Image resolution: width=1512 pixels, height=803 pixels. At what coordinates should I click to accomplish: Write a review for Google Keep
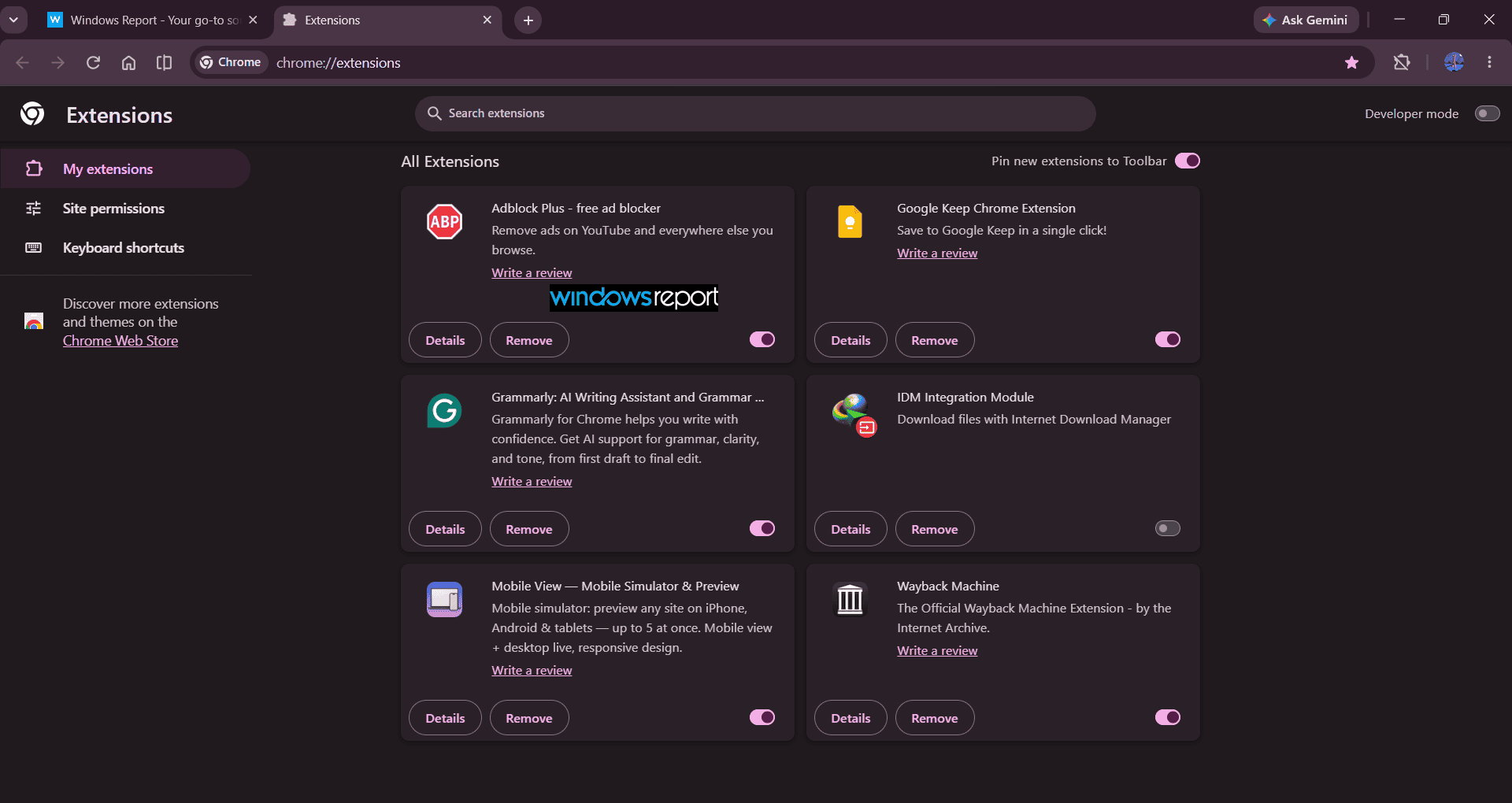point(937,253)
